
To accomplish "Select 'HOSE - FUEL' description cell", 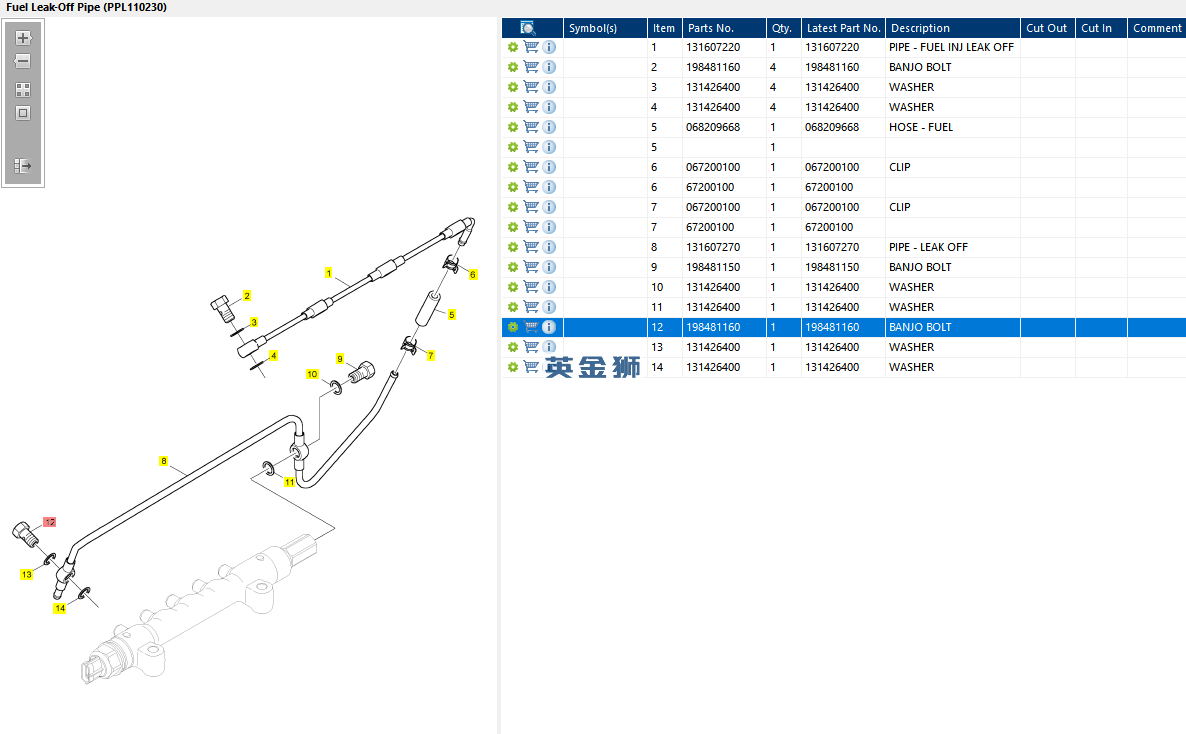I will pyautogui.click(x=953, y=127).
